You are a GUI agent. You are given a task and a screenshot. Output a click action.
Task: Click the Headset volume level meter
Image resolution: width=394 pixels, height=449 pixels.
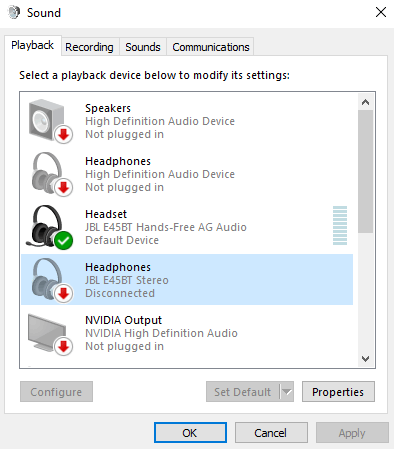tap(340, 226)
